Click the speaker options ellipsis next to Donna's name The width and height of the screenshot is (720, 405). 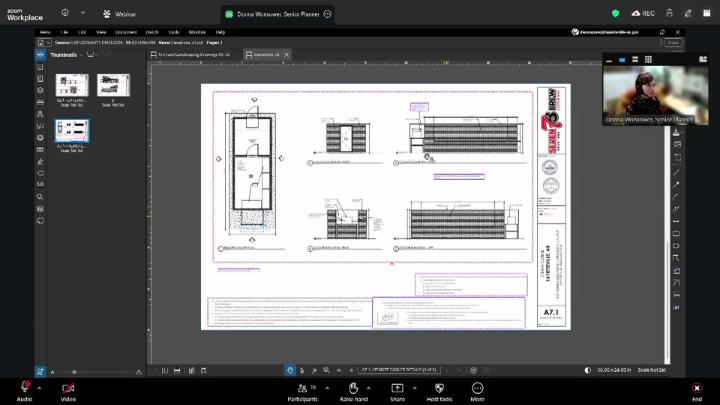327,14
